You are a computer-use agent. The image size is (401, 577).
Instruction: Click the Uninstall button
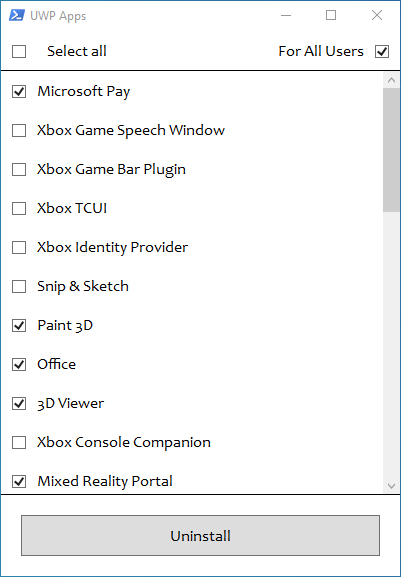click(200, 535)
